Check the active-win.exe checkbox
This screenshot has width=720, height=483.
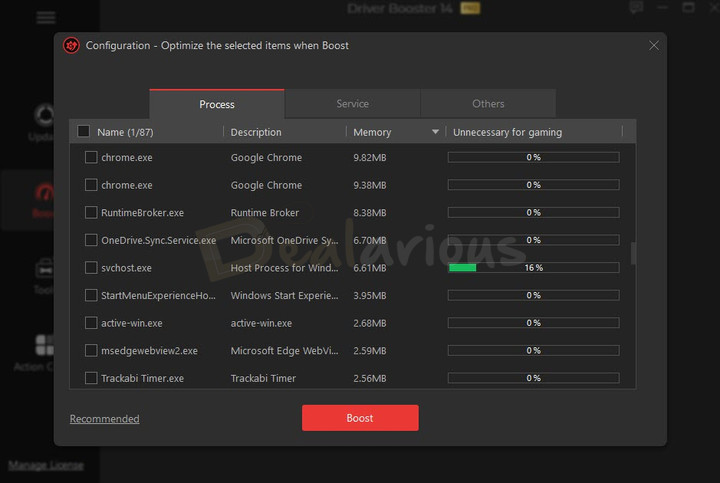click(91, 323)
